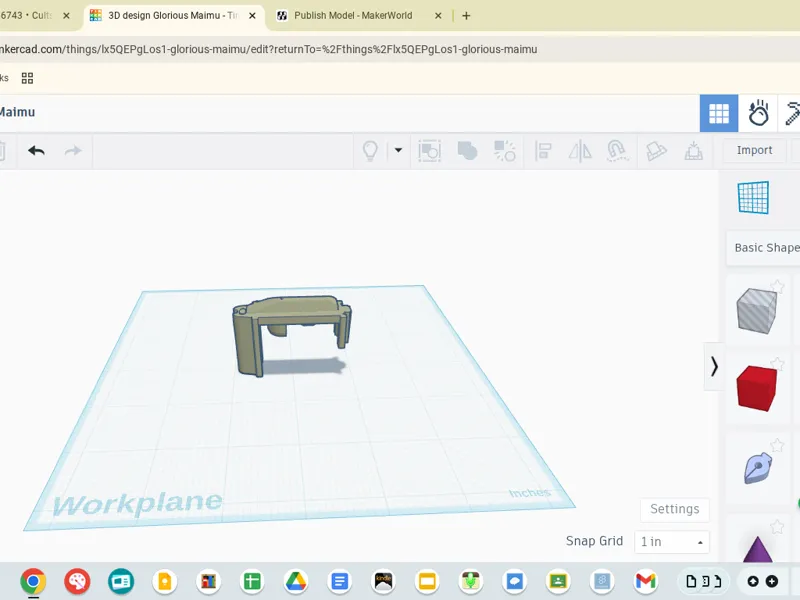Collapse the shapes panel chevron
Viewport: 800px width, 600px height.
tap(714, 366)
